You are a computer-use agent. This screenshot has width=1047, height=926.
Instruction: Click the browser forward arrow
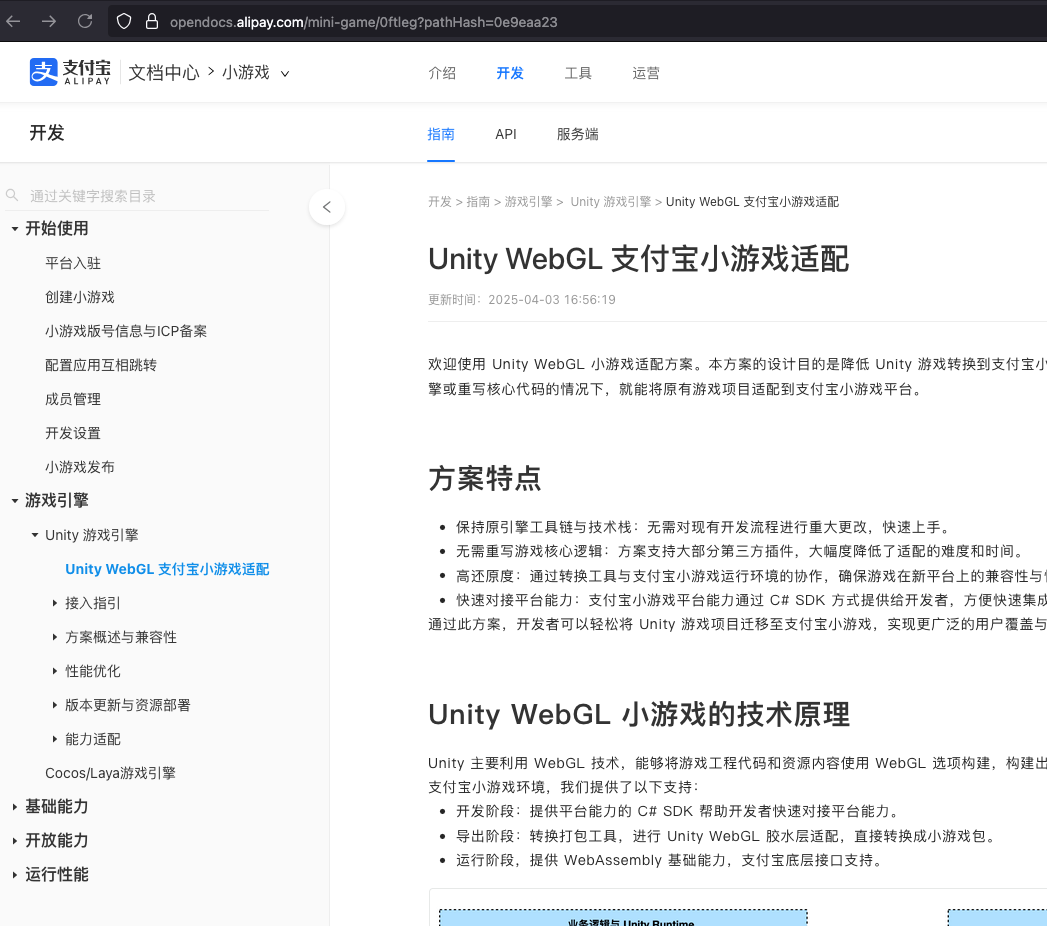coord(49,21)
